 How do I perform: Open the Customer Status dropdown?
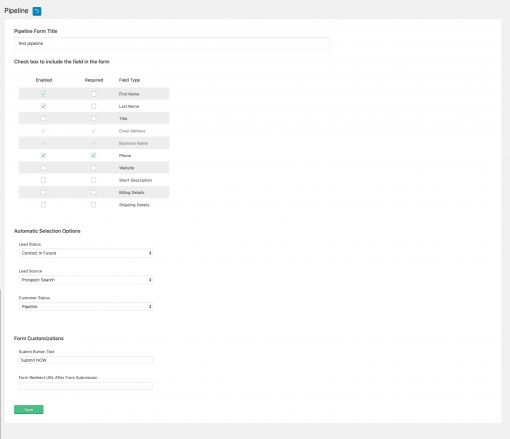[86, 307]
